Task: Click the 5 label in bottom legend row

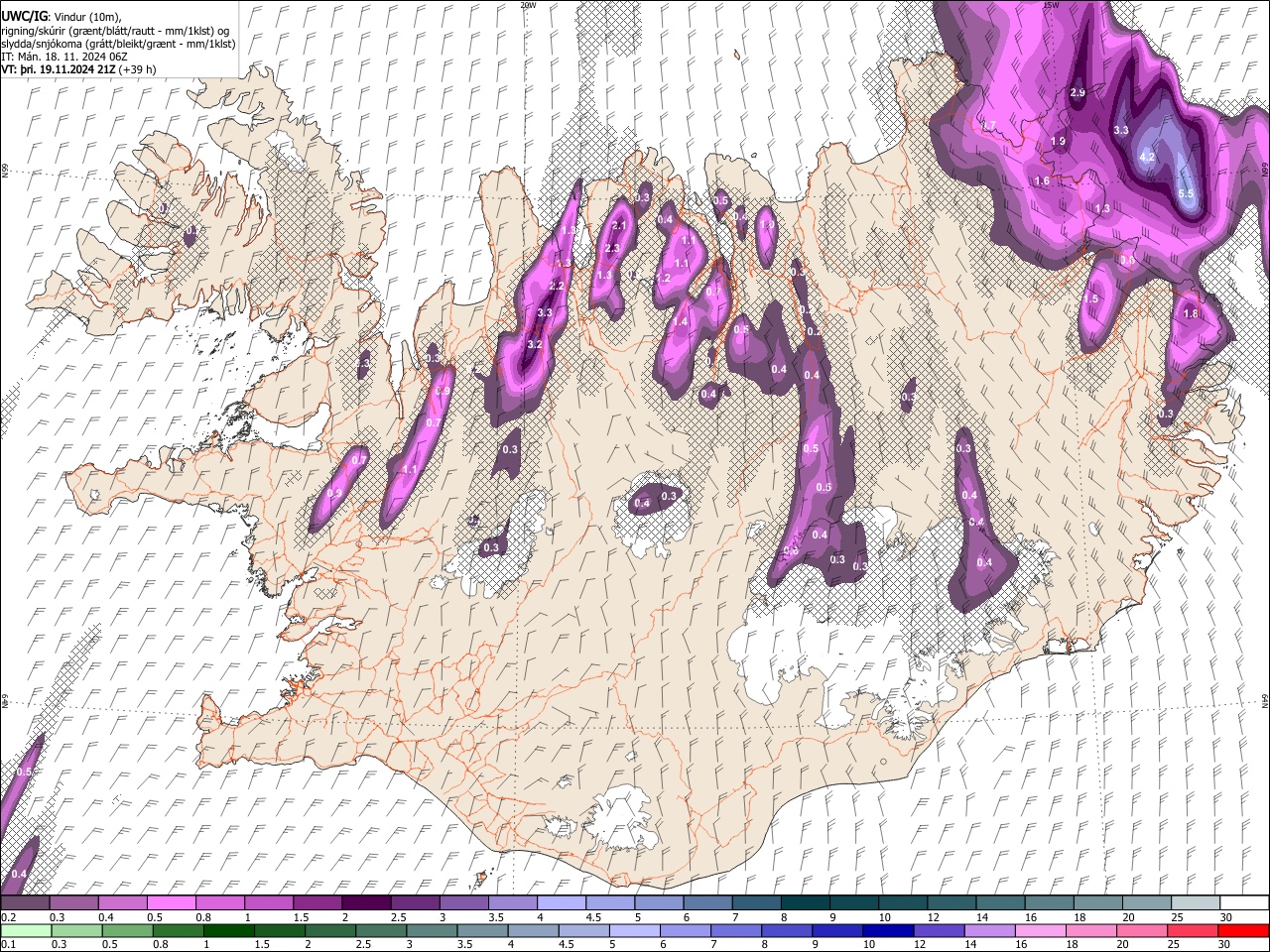Action: [614, 944]
